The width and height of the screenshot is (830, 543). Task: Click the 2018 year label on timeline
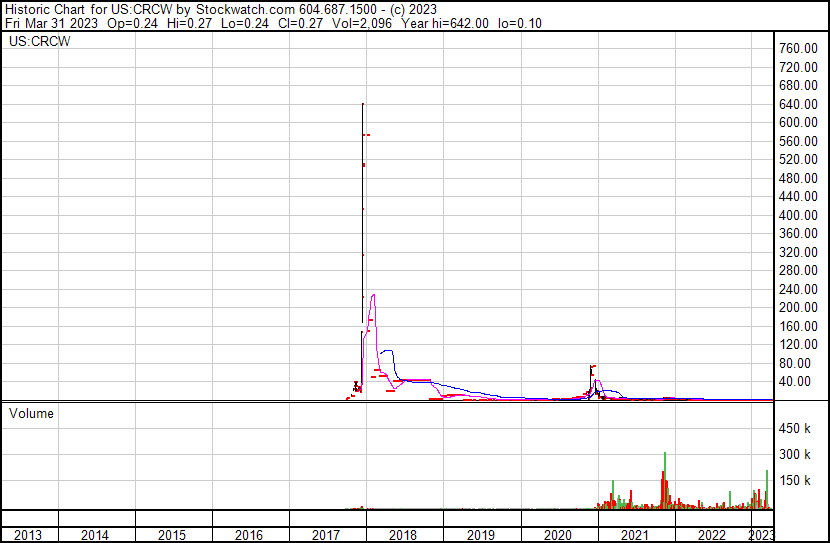[403, 535]
